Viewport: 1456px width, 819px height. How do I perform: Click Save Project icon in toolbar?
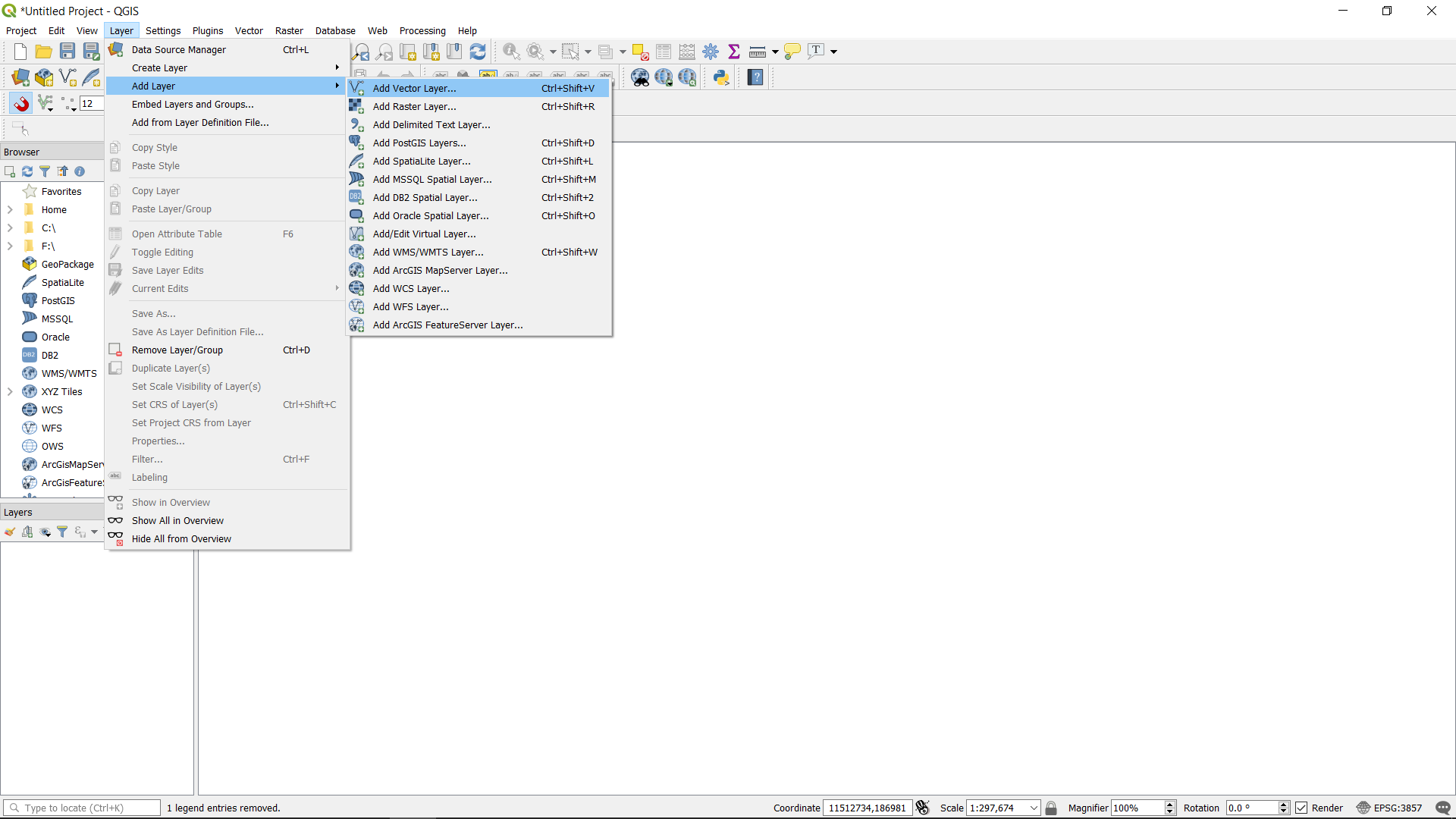click(67, 52)
